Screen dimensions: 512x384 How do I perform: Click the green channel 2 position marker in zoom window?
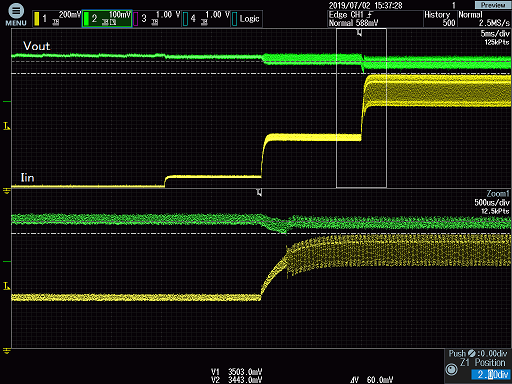pyautogui.click(x=7, y=262)
